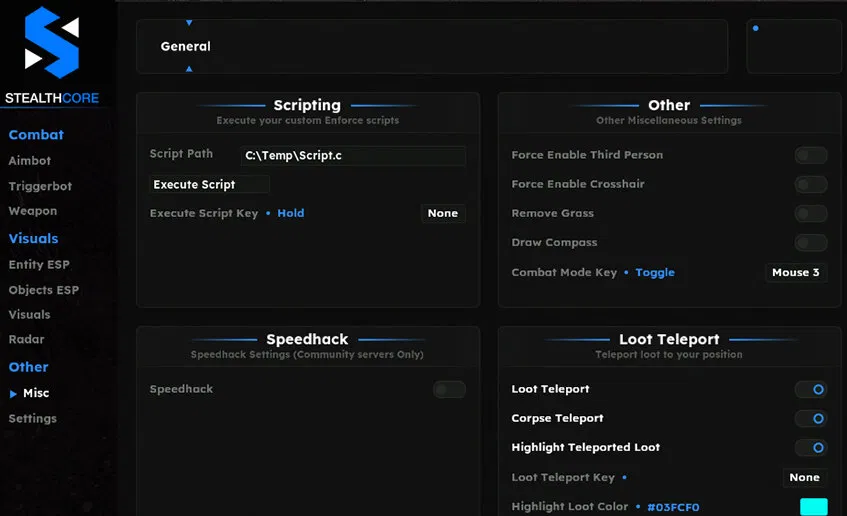Click the None key for Loot Teleport Key

[x=804, y=478]
